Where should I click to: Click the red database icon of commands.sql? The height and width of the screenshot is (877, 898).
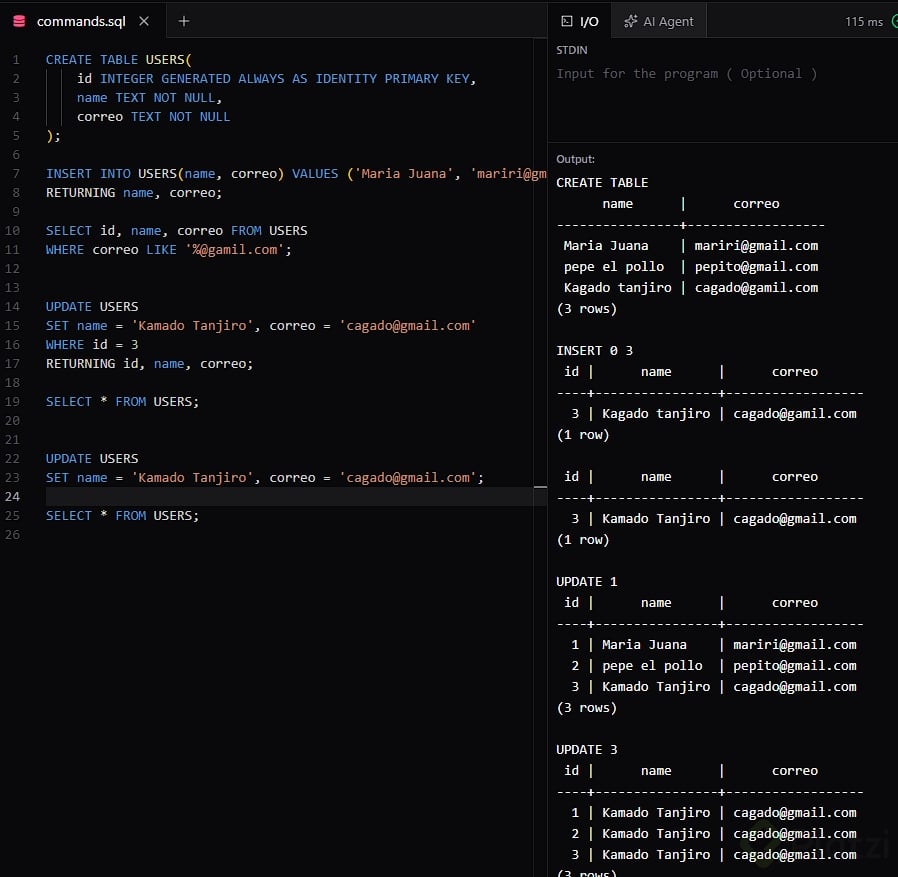(x=19, y=21)
